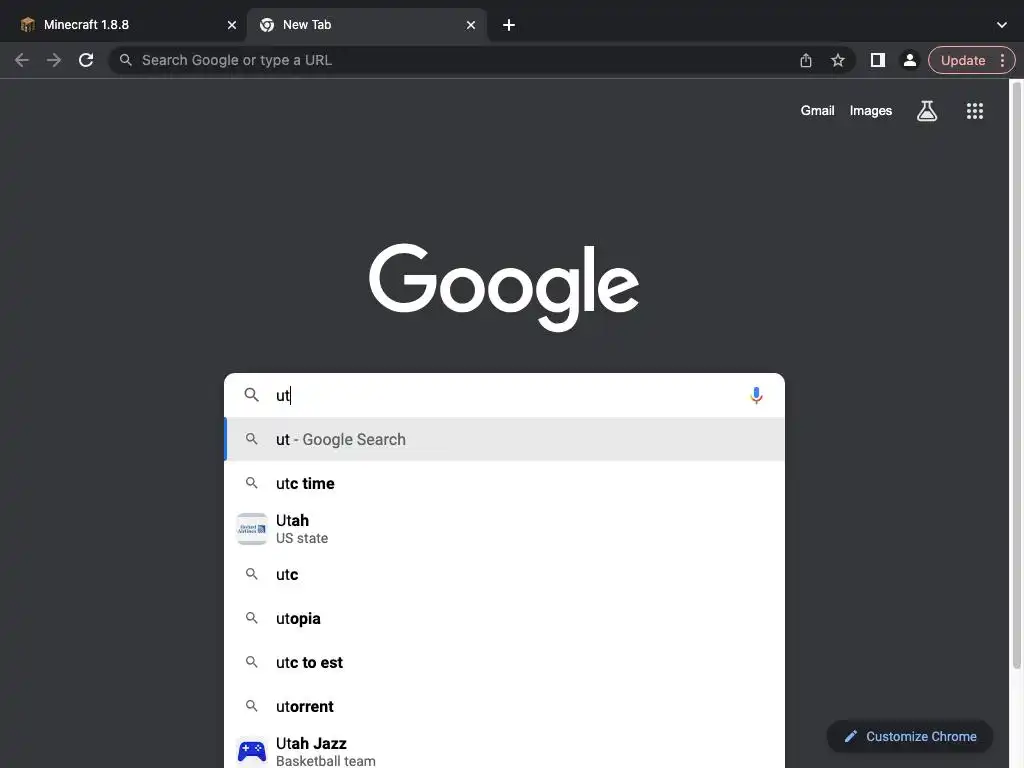Click the magnifier icon in the address bar

coord(125,60)
